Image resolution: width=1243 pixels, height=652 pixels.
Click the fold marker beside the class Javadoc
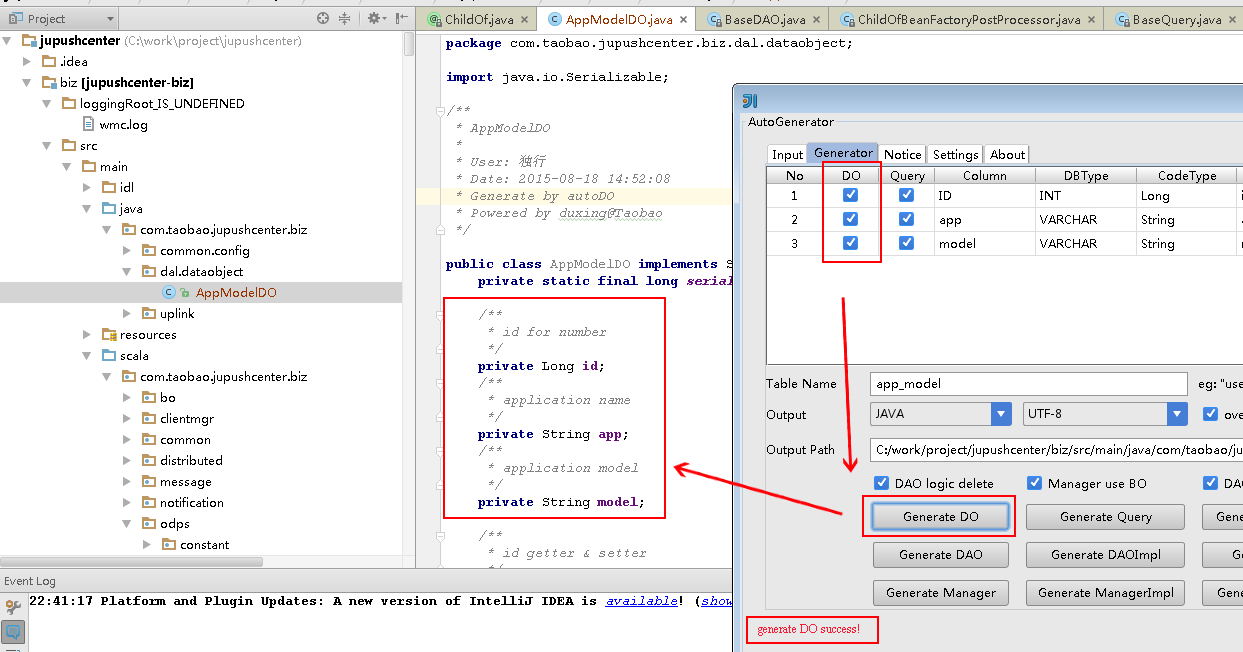438,111
